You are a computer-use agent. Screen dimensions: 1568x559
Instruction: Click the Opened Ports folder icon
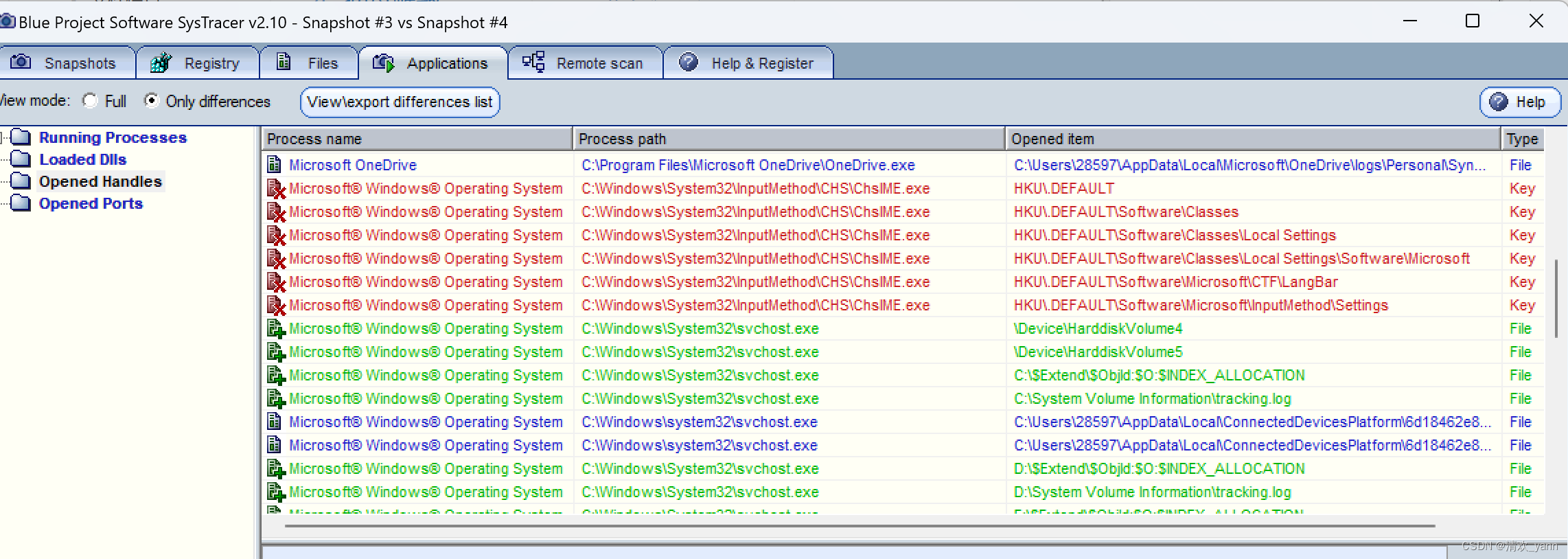pyautogui.click(x=21, y=203)
